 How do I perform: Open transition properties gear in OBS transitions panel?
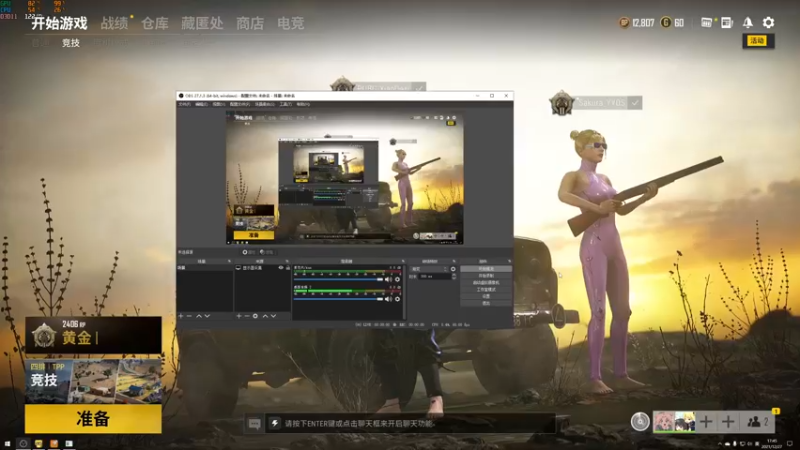click(x=453, y=269)
